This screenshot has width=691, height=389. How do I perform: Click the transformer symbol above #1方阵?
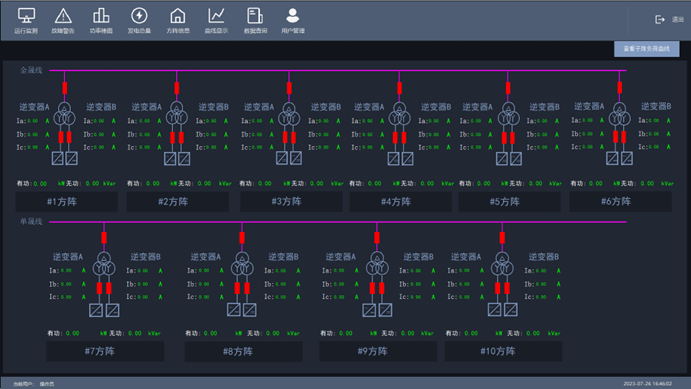tap(64, 115)
